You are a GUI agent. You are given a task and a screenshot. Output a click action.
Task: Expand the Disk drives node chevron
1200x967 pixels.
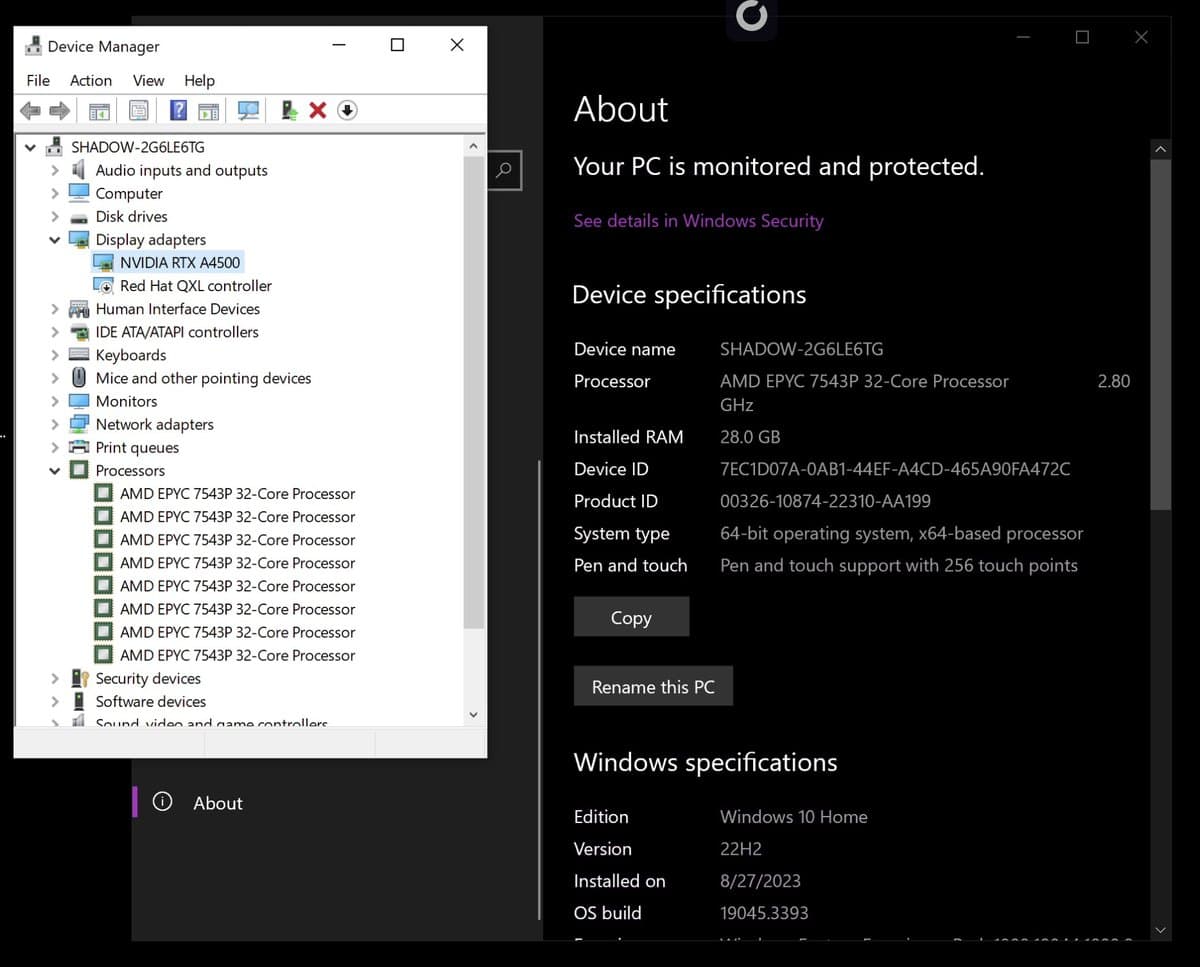click(55, 217)
